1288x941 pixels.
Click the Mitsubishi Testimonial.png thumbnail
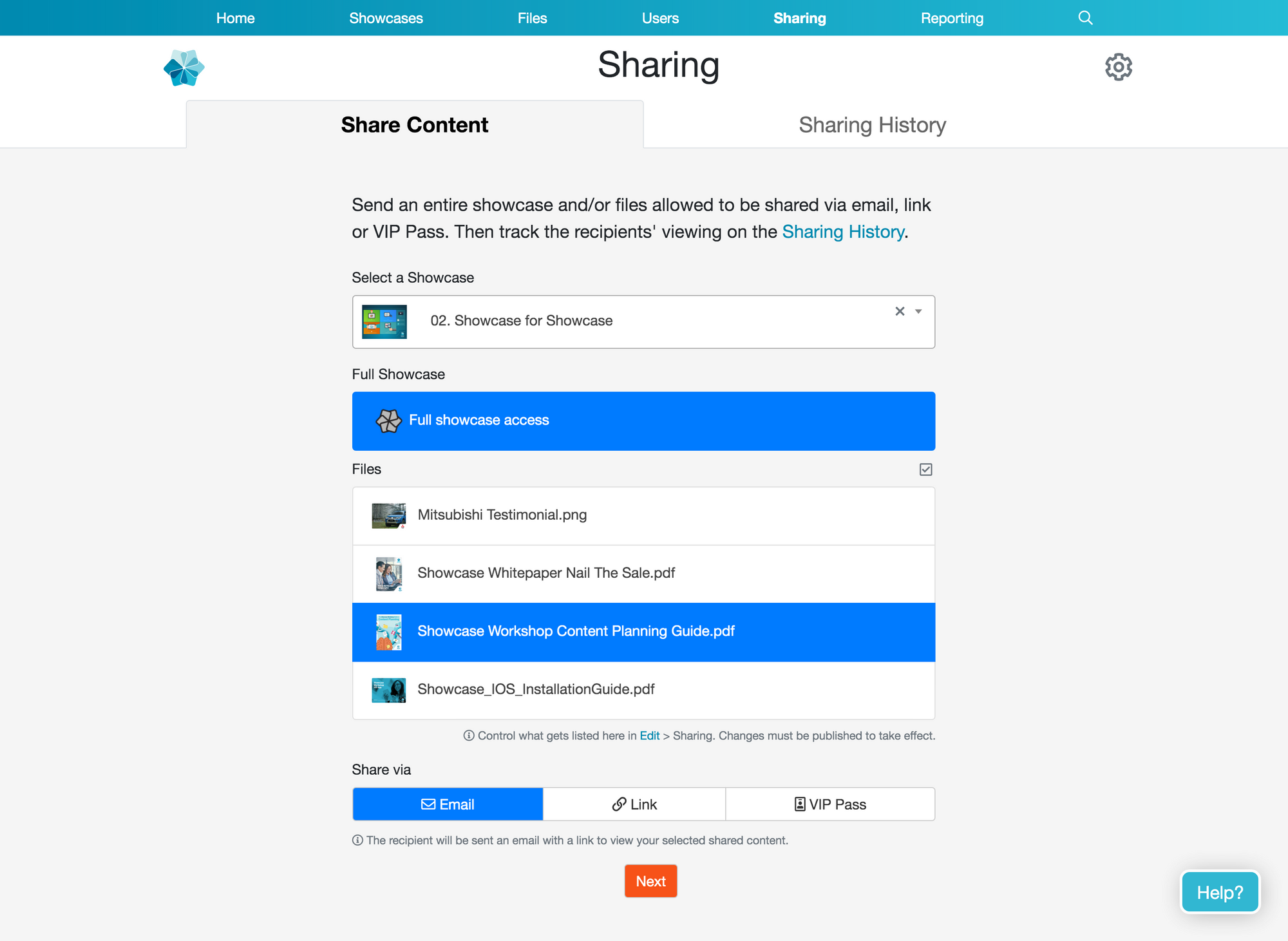389,516
